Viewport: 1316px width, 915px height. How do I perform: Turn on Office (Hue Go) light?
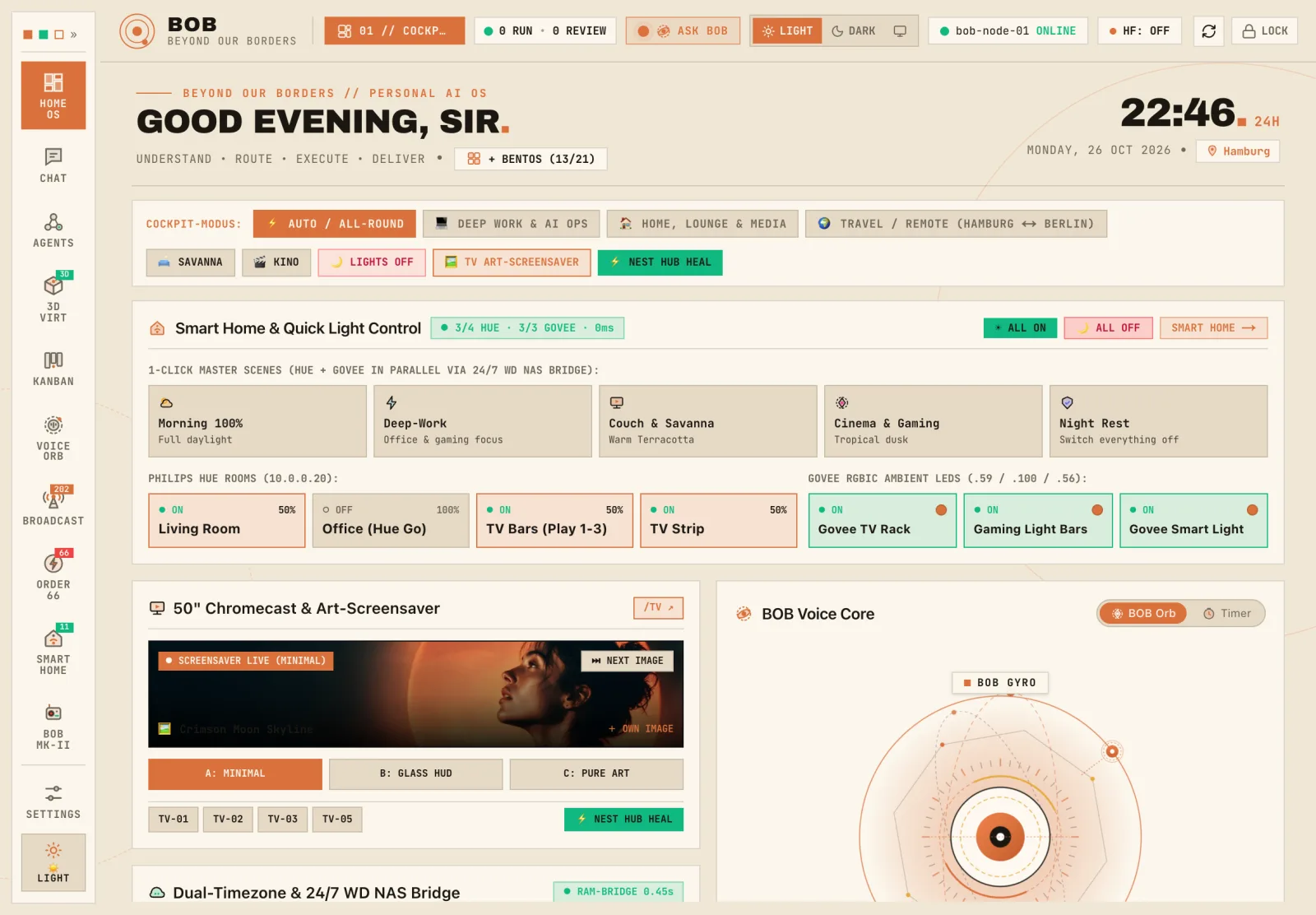pos(391,520)
